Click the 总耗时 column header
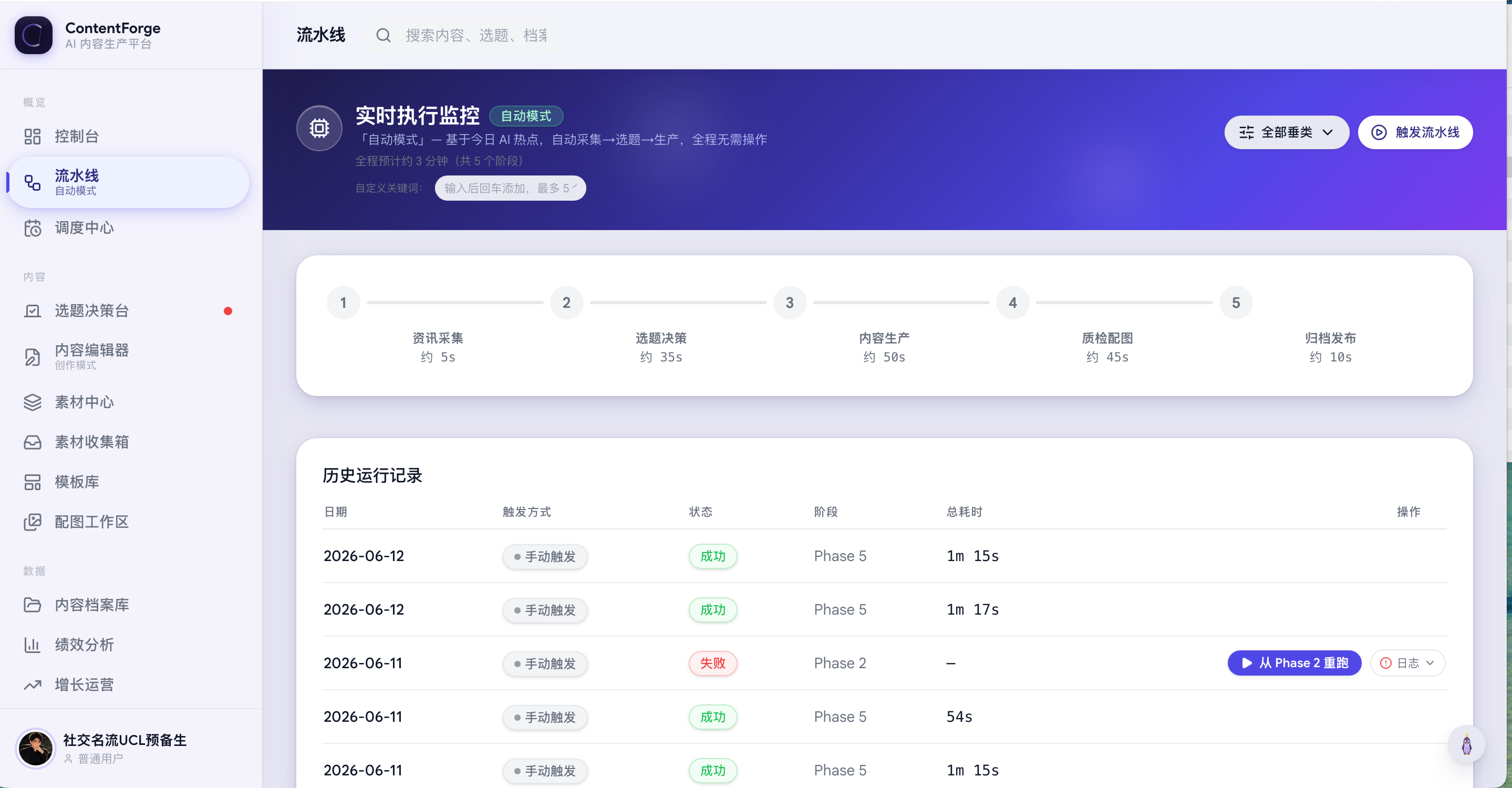 [x=965, y=512]
